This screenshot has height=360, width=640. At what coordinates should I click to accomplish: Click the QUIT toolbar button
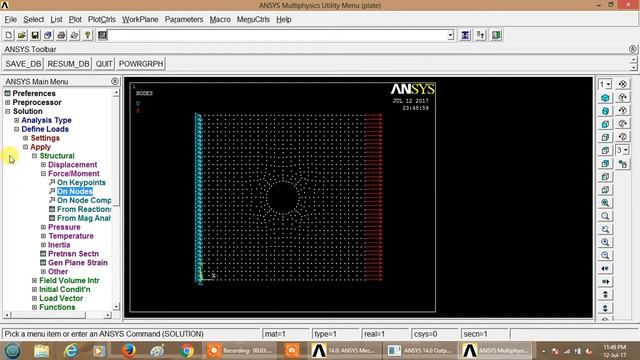[x=104, y=64]
